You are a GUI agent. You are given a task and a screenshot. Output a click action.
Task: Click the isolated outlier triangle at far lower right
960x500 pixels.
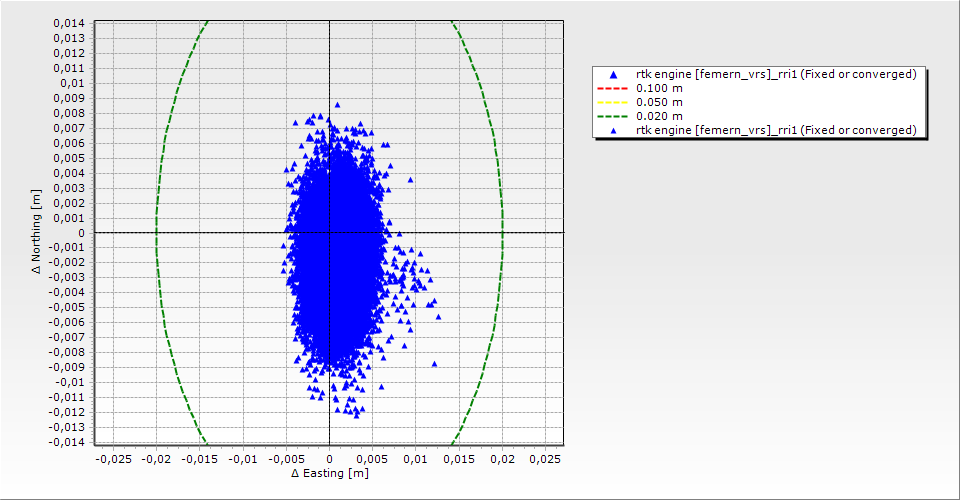point(434,364)
